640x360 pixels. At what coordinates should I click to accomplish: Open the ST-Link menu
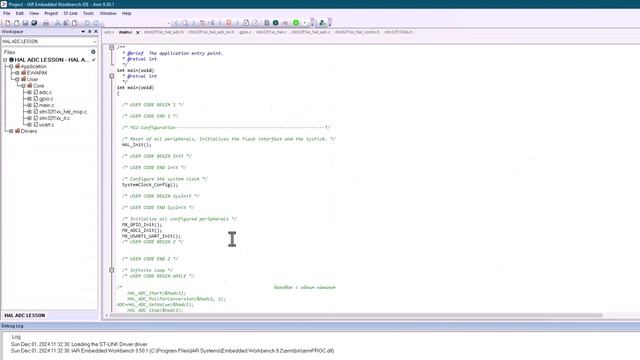[70, 13]
